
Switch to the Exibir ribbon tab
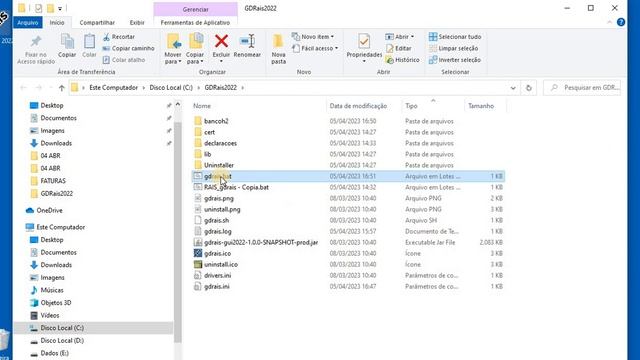137,22
